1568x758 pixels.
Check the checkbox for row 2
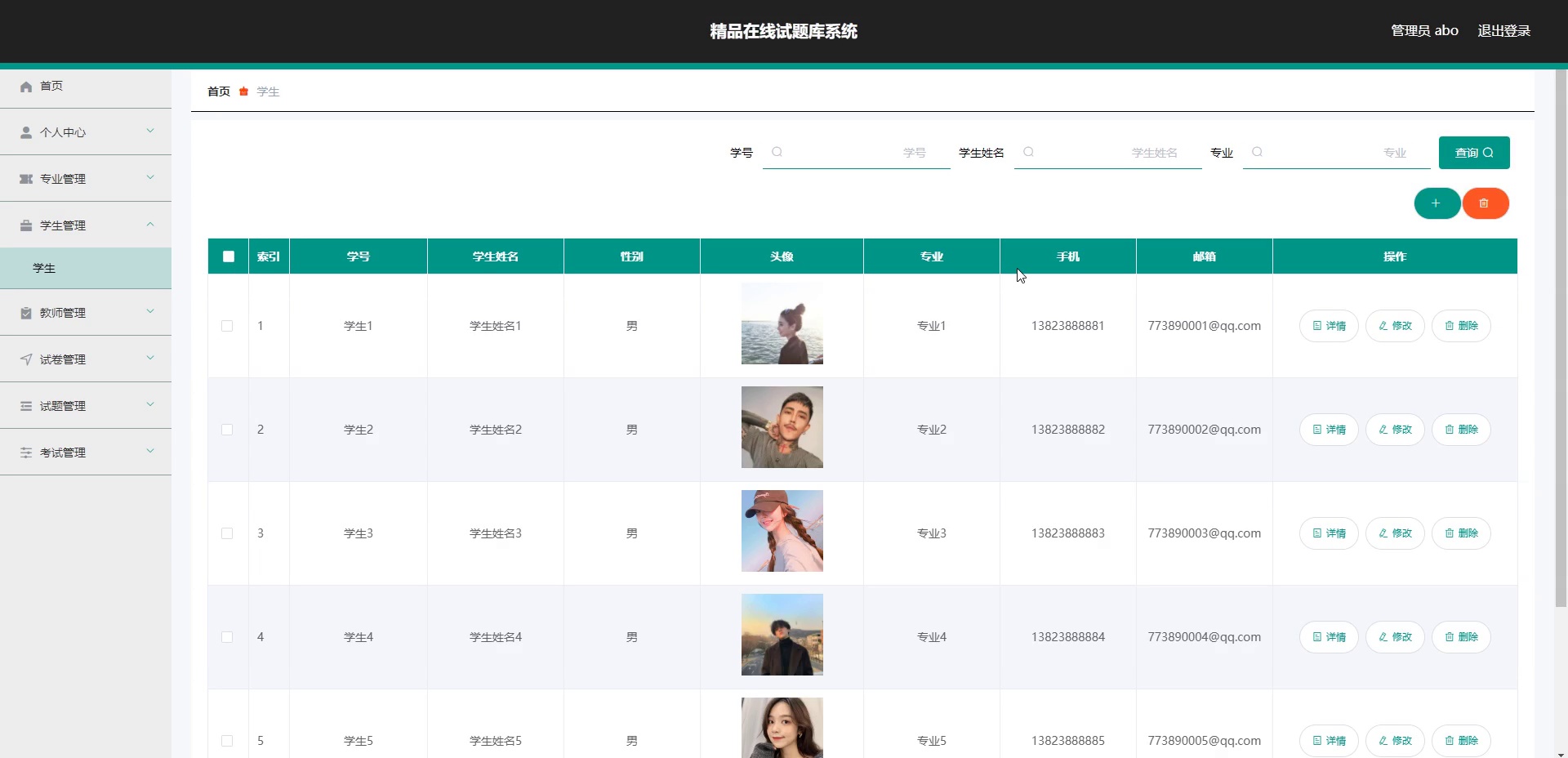[227, 430]
